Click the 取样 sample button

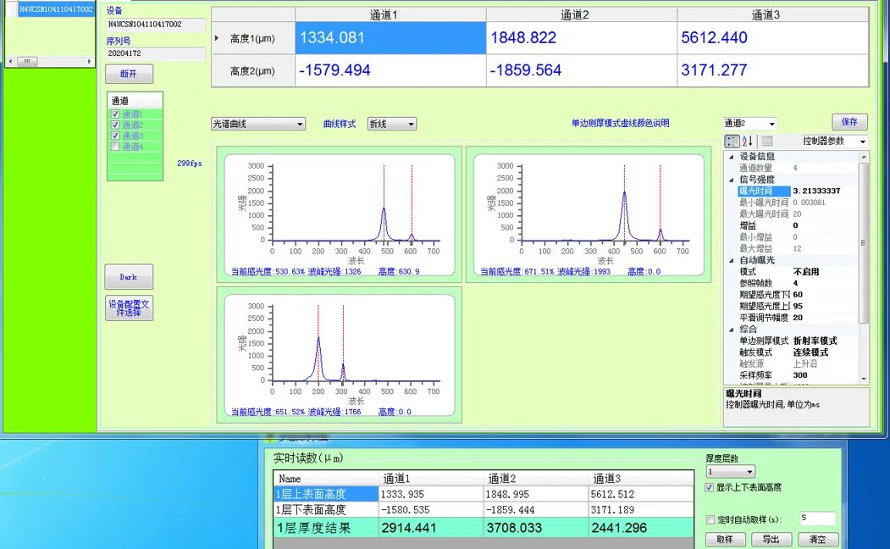(x=725, y=539)
